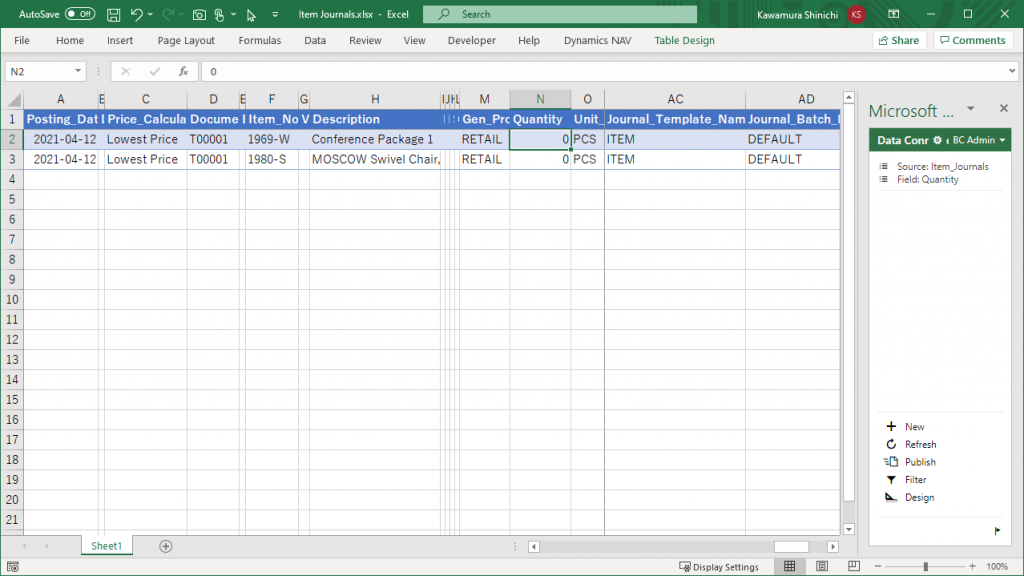Click the Undo arrow icon
Viewport: 1024px width, 576px height.
[x=137, y=15]
